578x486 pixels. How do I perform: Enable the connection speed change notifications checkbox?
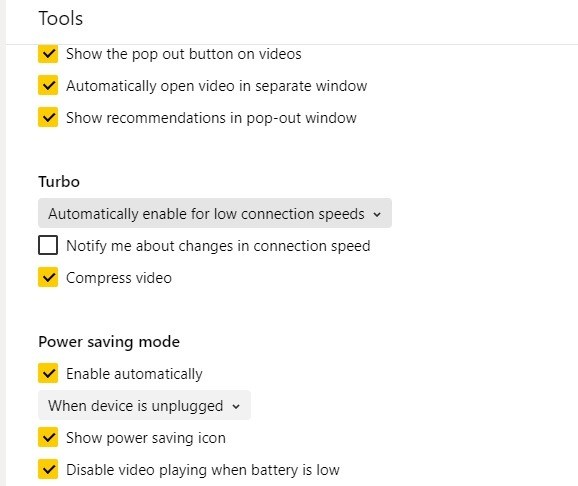tap(48, 245)
